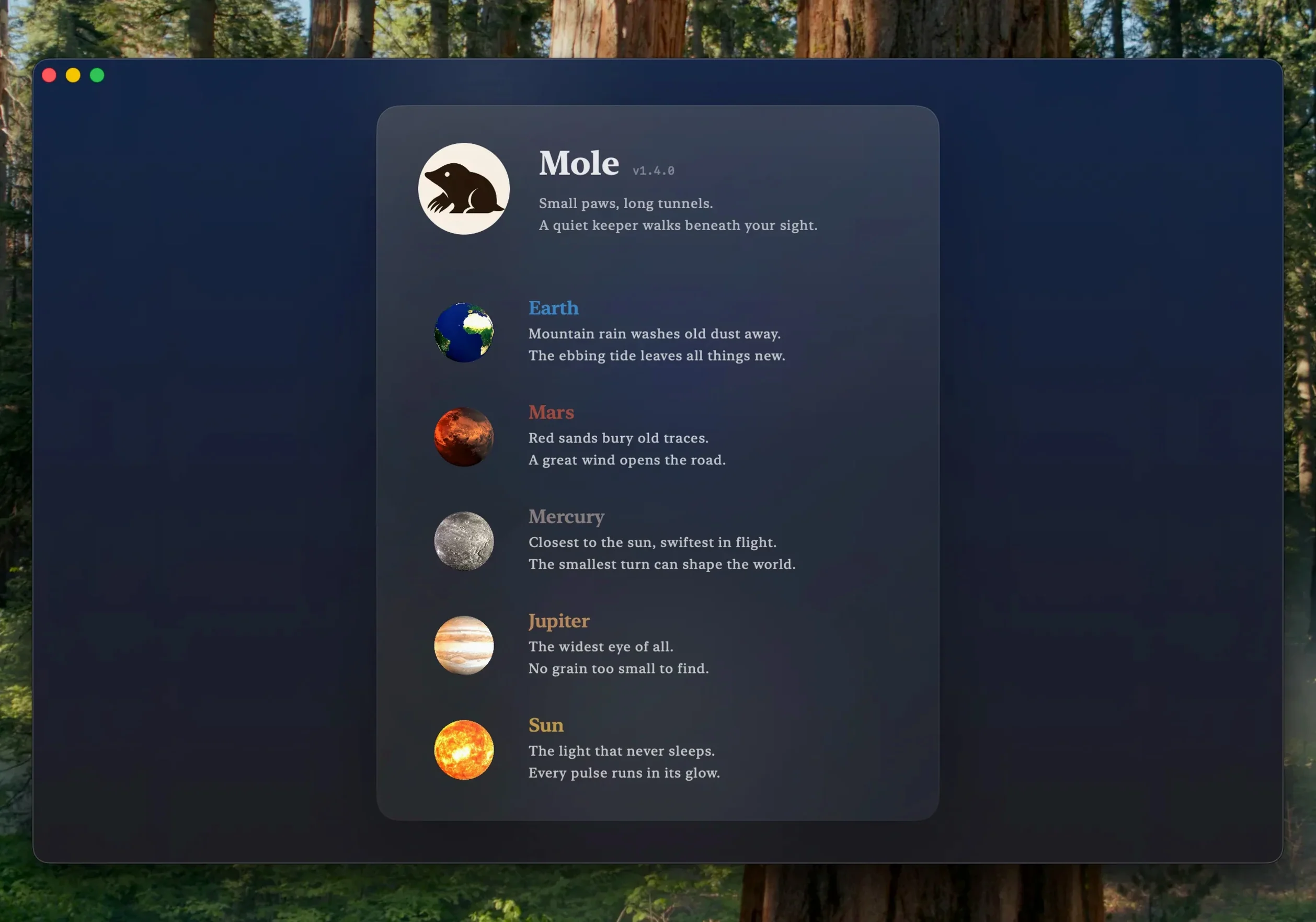Click "The smallest turn can shape the world."
The width and height of the screenshot is (1316, 922).
pos(662,564)
